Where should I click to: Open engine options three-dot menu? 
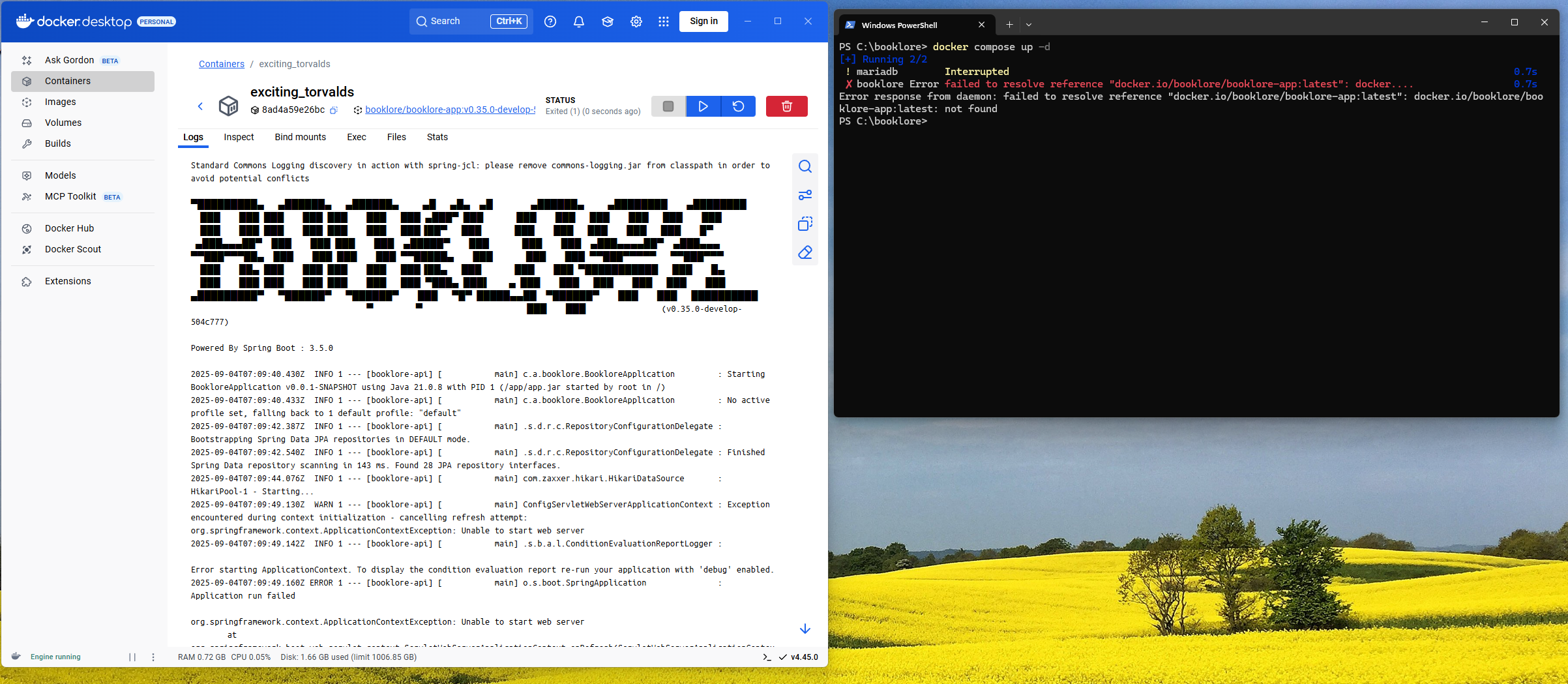pyautogui.click(x=153, y=657)
